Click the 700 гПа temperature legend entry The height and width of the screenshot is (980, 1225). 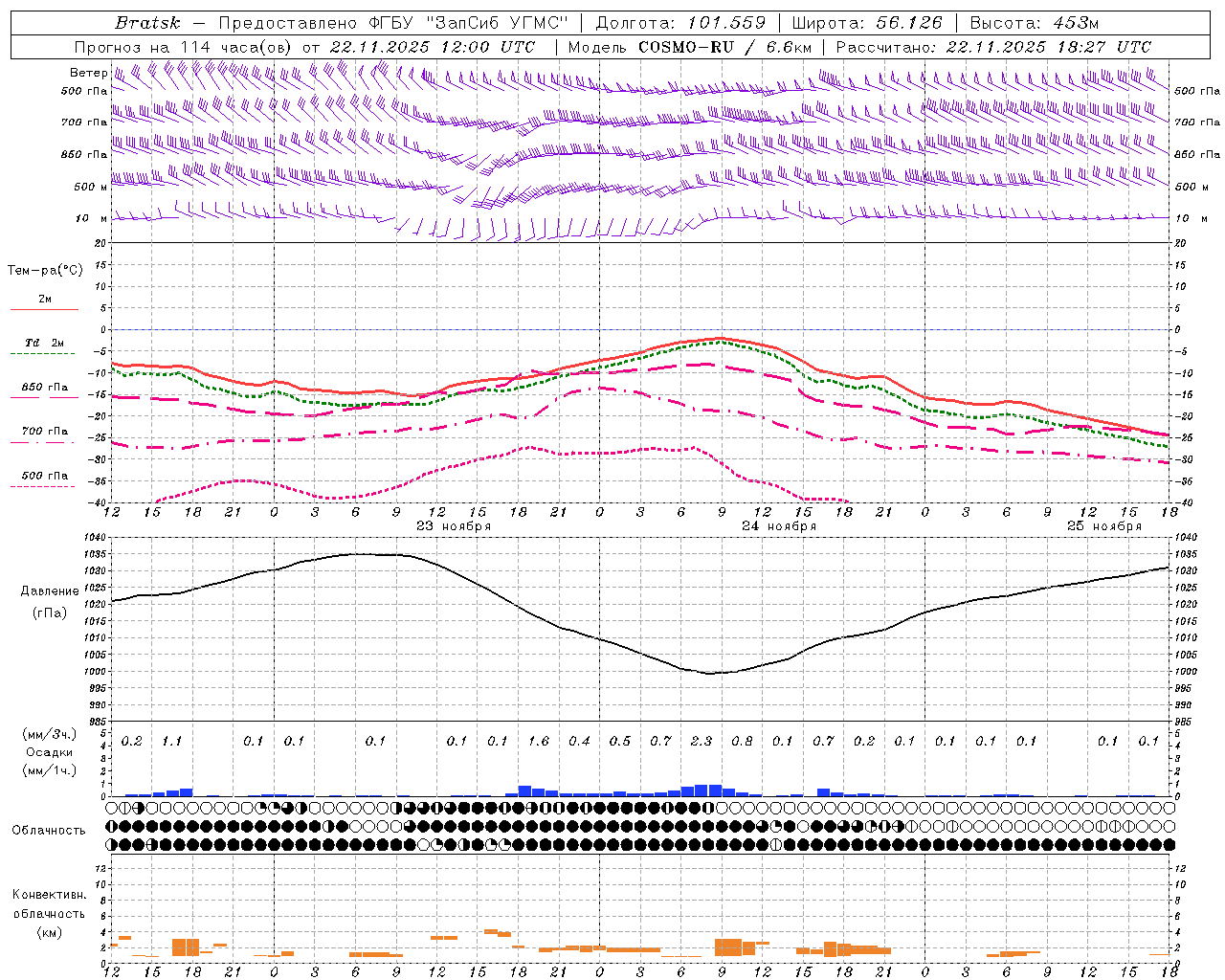tap(44, 435)
